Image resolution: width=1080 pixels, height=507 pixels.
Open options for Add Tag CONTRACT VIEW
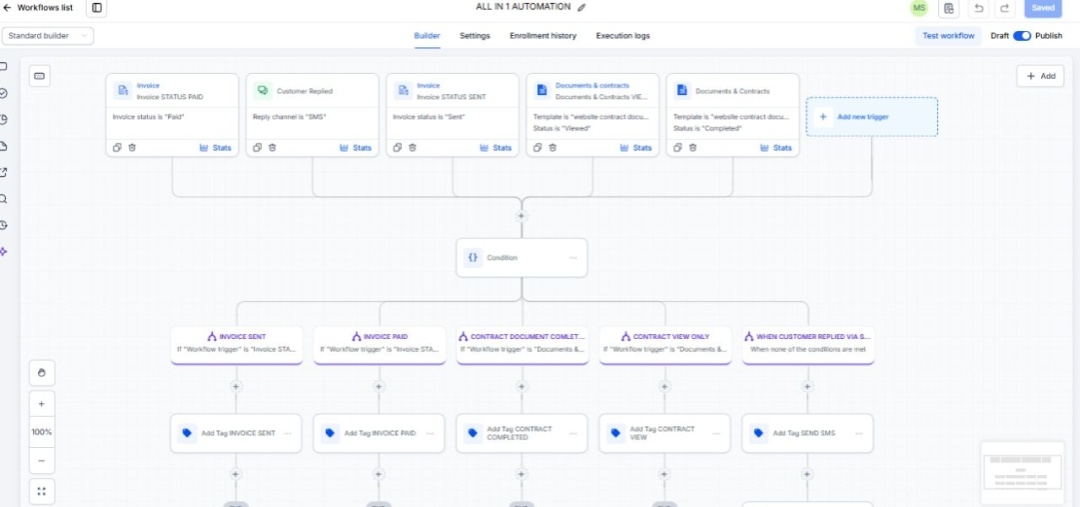(x=716, y=433)
